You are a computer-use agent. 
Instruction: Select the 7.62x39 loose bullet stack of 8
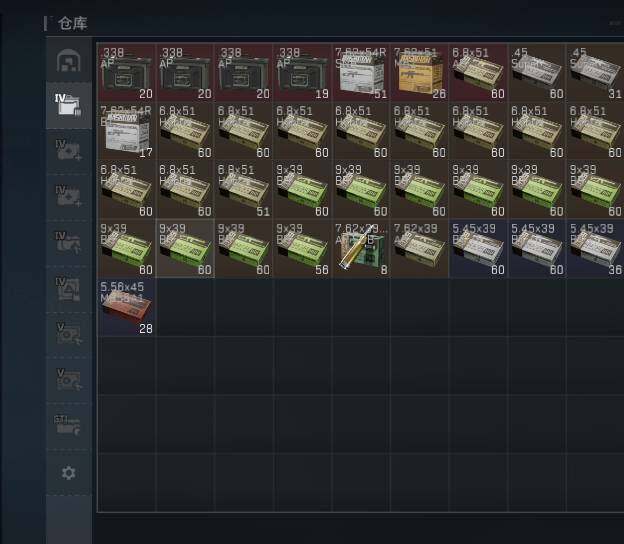(x=361, y=248)
